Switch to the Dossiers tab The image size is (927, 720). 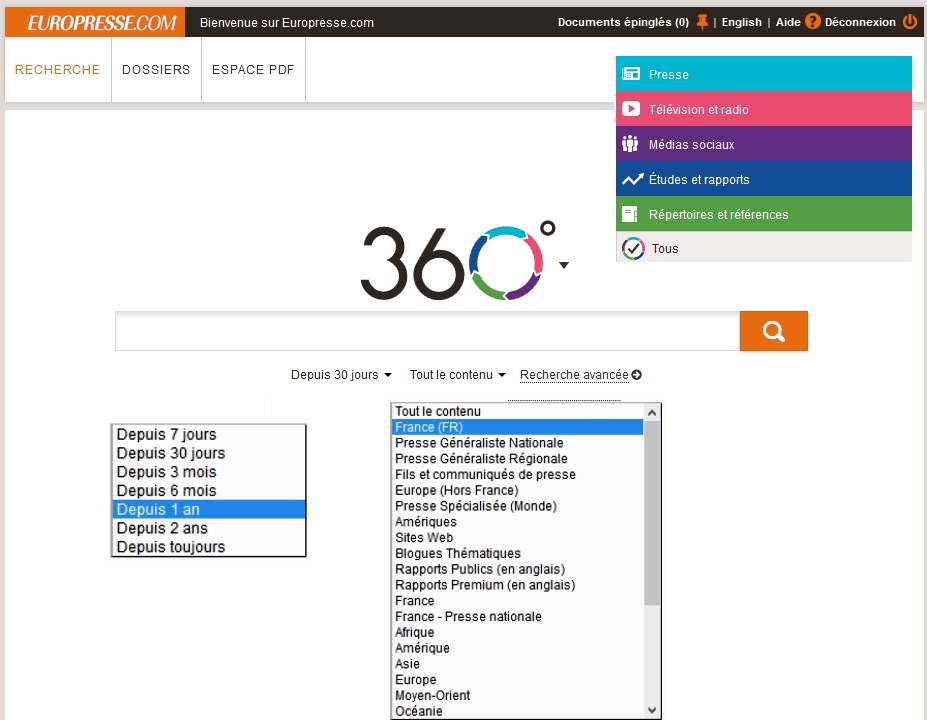(x=156, y=70)
